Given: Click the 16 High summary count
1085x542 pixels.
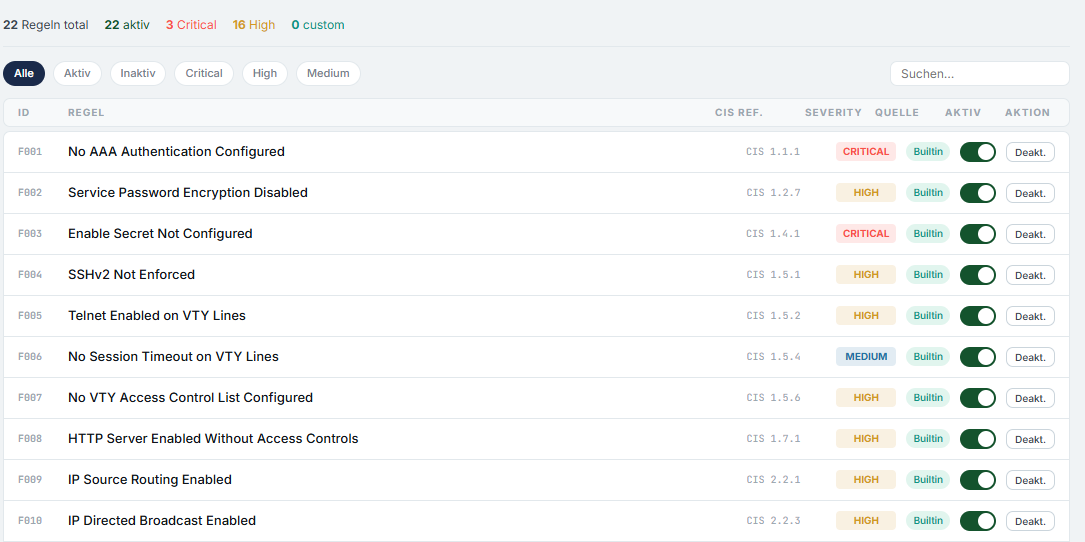Looking at the screenshot, I should [253, 25].
